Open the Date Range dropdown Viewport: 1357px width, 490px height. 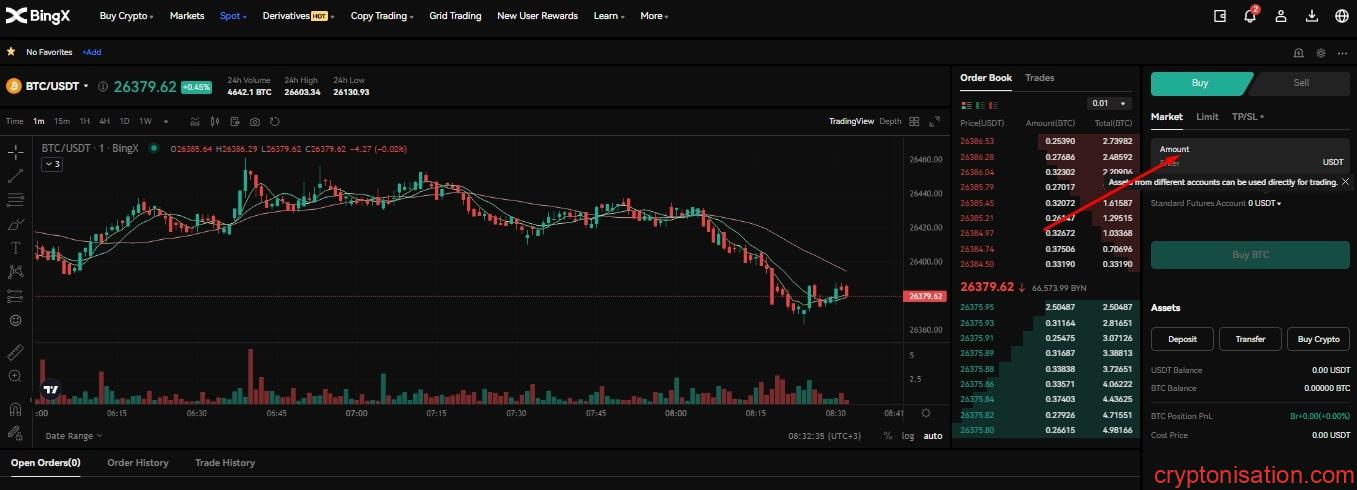click(x=73, y=436)
